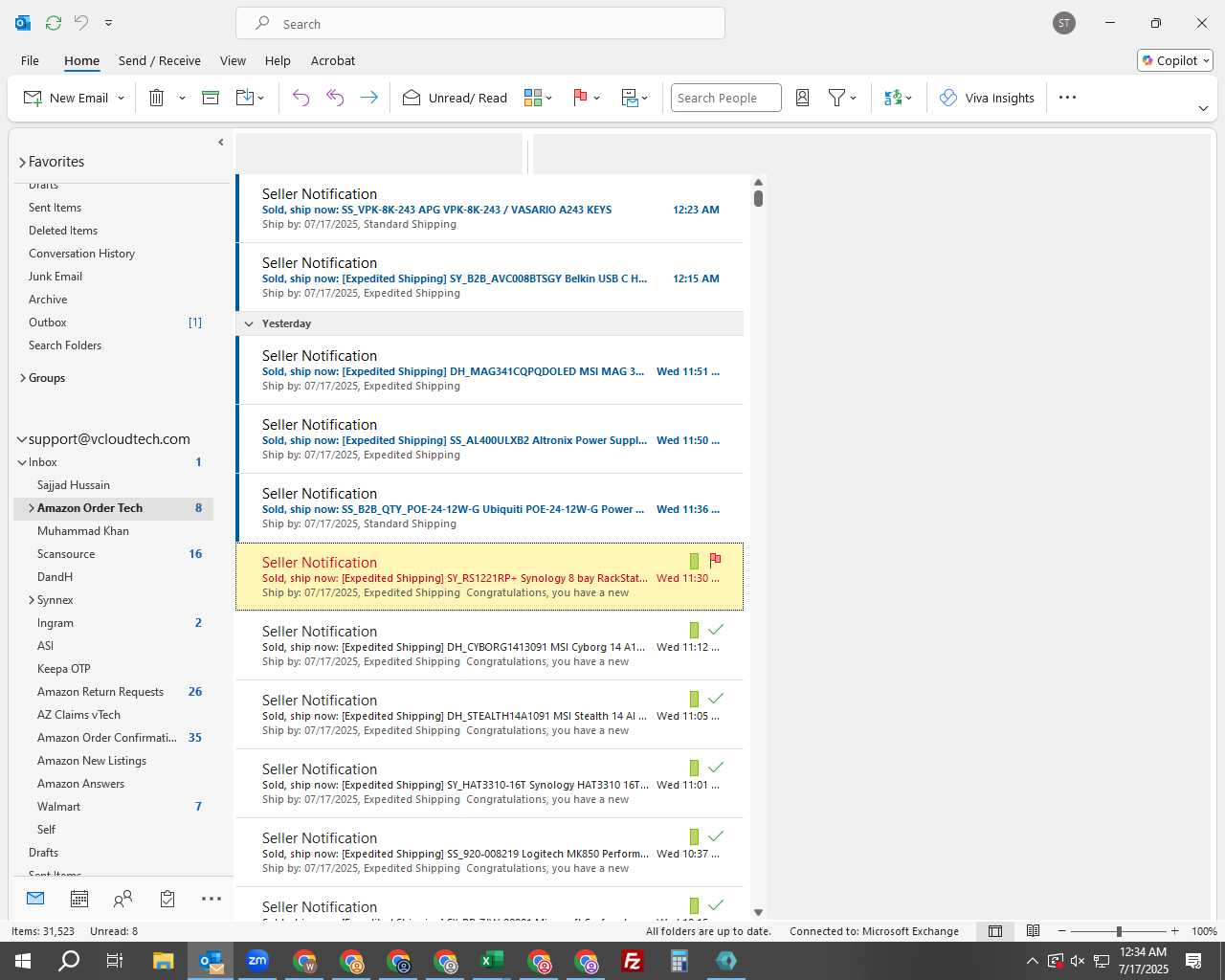The height and width of the screenshot is (980, 1225).
Task: Toggle checkmark on Synology HAT3310 email
Action: point(715,768)
